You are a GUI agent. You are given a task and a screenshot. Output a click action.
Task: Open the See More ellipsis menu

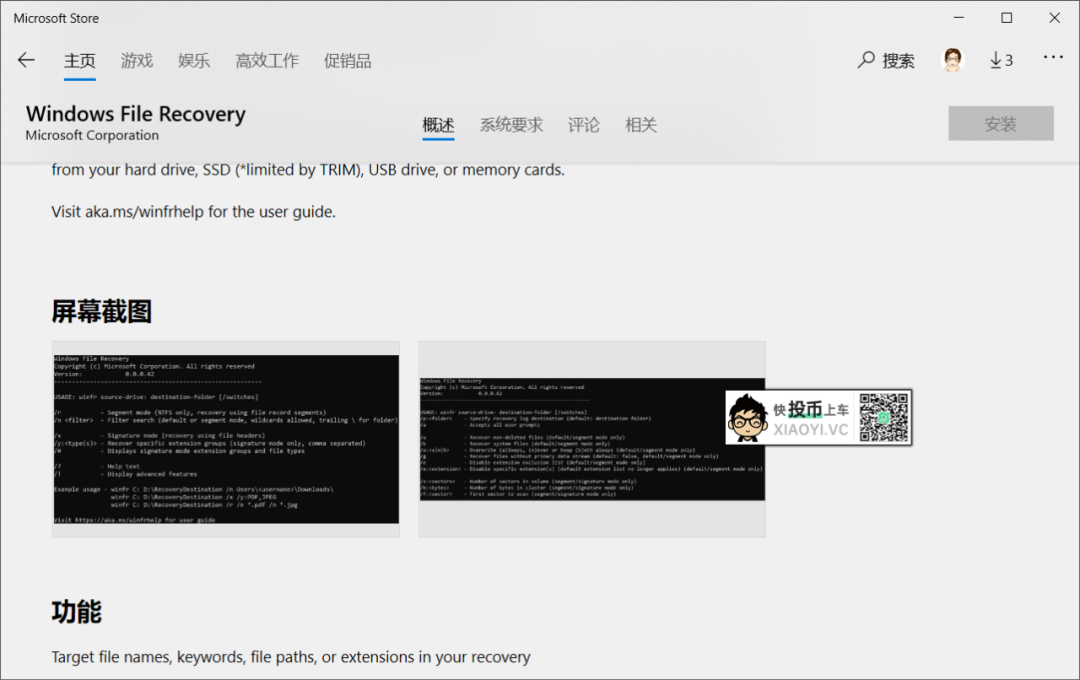tap(1053, 60)
